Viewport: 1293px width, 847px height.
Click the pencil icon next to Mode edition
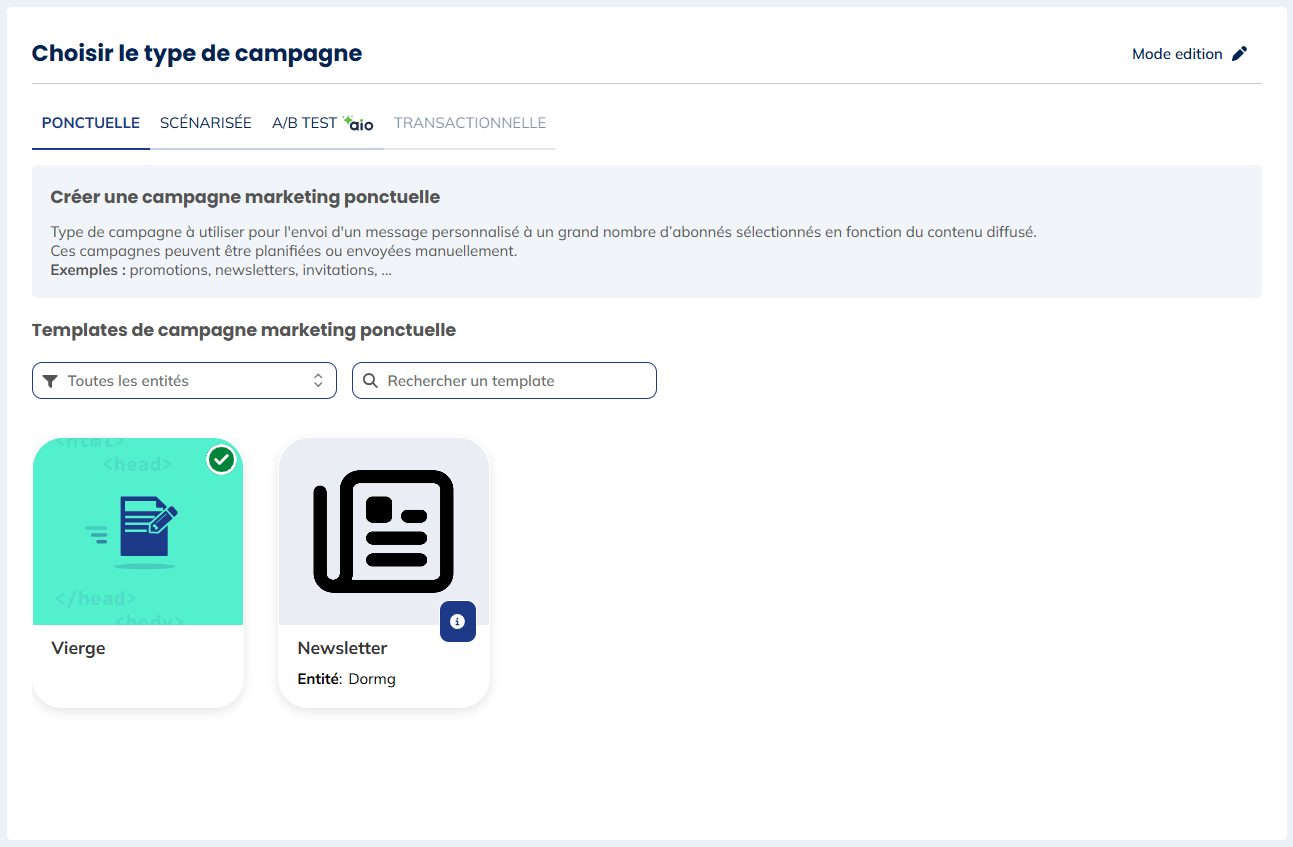(1241, 53)
